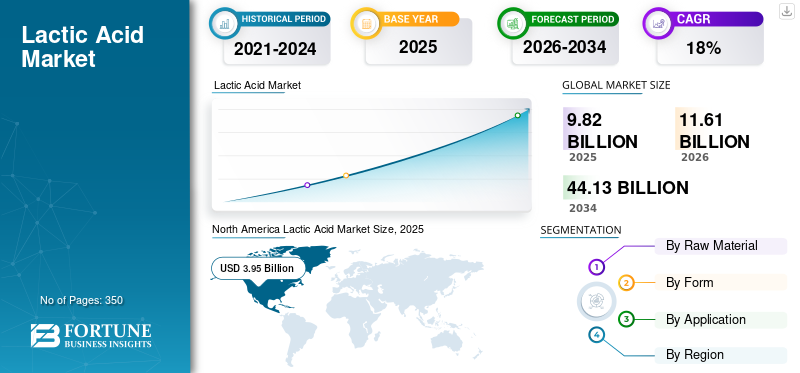800x373 pixels.
Task: Click the USD 3.95 Billion label
Action: (x=257, y=268)
